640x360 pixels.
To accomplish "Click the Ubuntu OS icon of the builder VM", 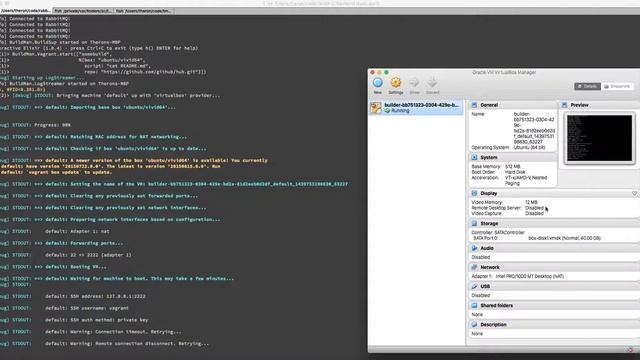I will 376,108.
